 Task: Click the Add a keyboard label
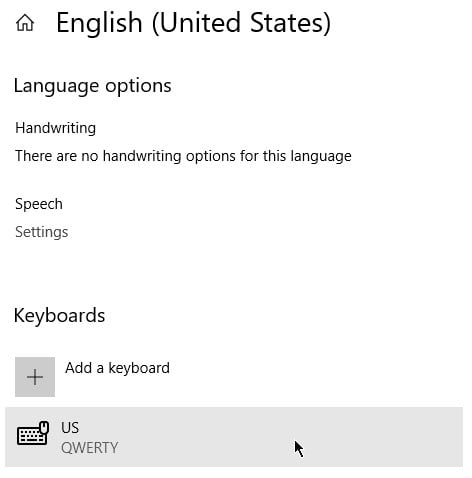pos(117,368)
